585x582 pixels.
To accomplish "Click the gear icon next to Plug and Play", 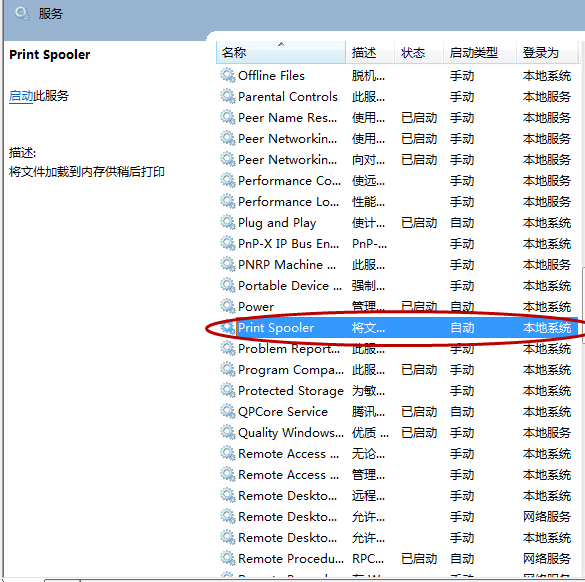I will [x=228, y=223].
